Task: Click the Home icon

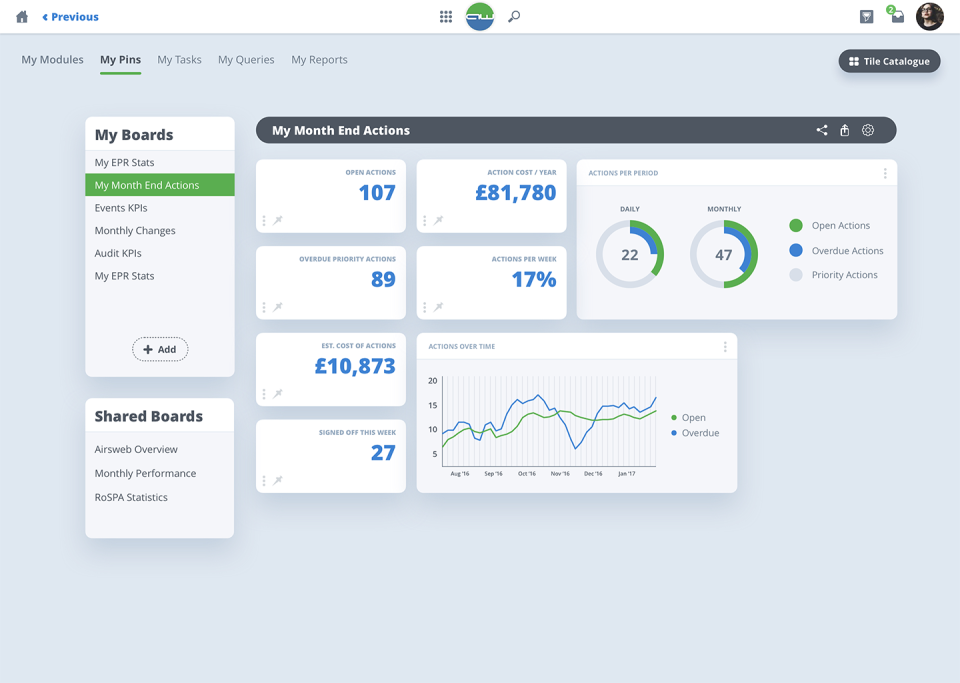Action: point(22,17)
